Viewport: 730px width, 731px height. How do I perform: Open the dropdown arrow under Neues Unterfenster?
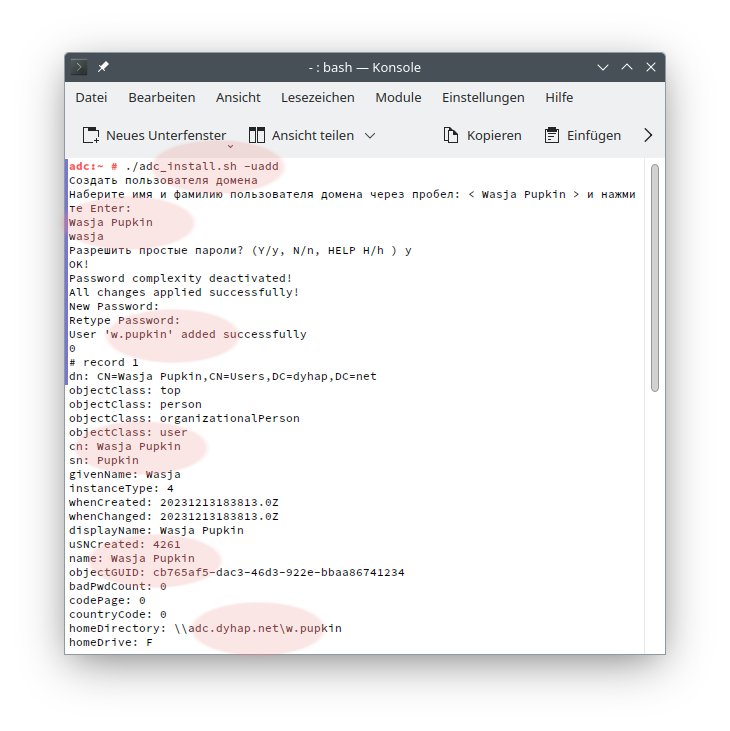point(231,144)
